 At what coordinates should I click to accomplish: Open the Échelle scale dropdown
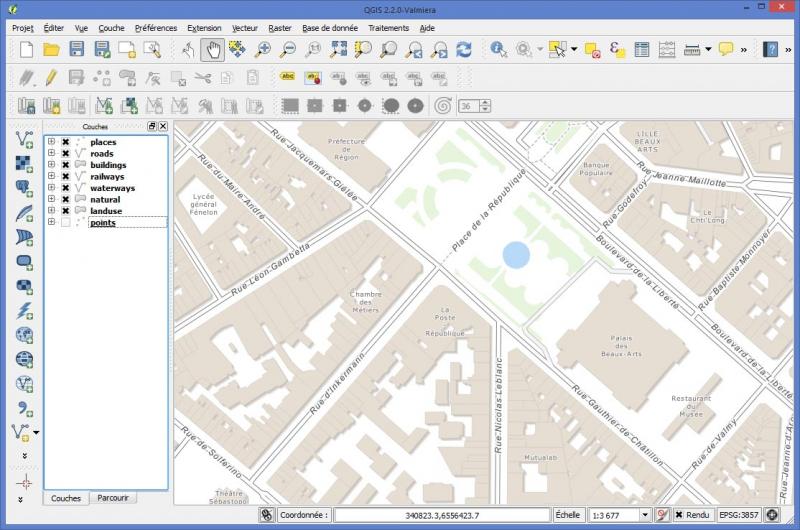647,515
